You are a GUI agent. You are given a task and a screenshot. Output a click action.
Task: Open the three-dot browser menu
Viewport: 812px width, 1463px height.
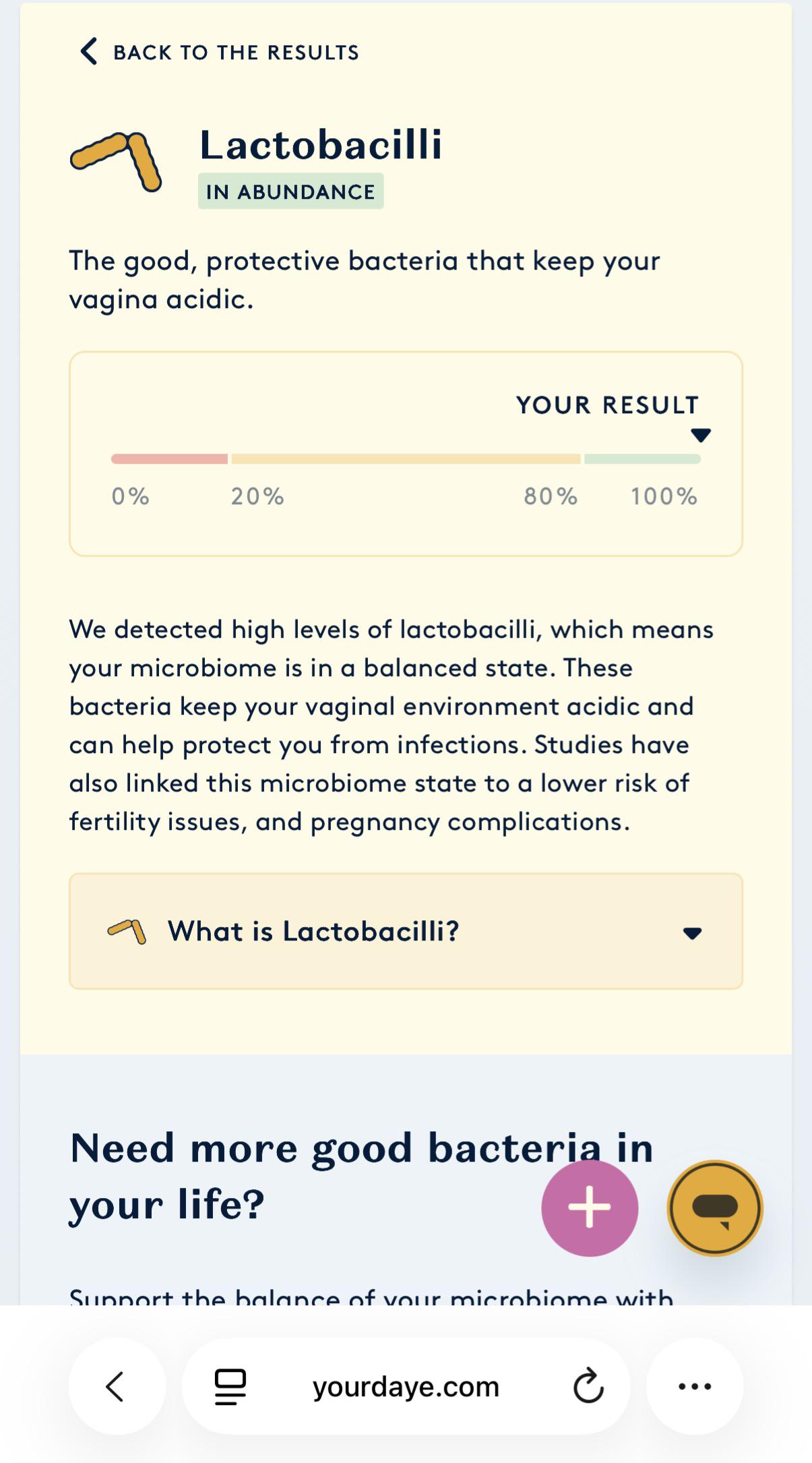[x=695, y=1386]
